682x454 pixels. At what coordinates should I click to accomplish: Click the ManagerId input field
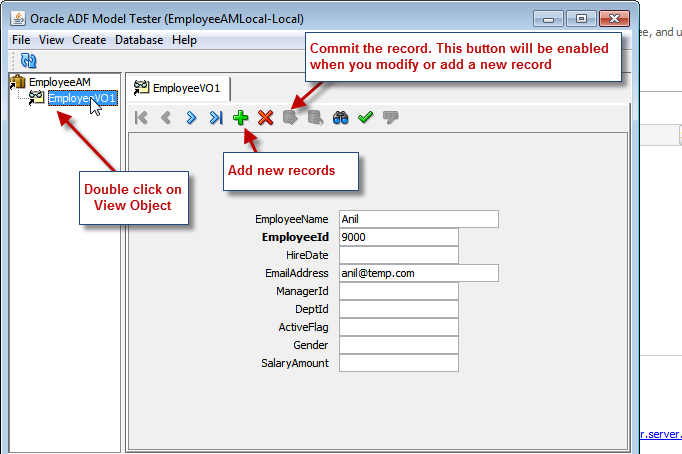point(399,291)
